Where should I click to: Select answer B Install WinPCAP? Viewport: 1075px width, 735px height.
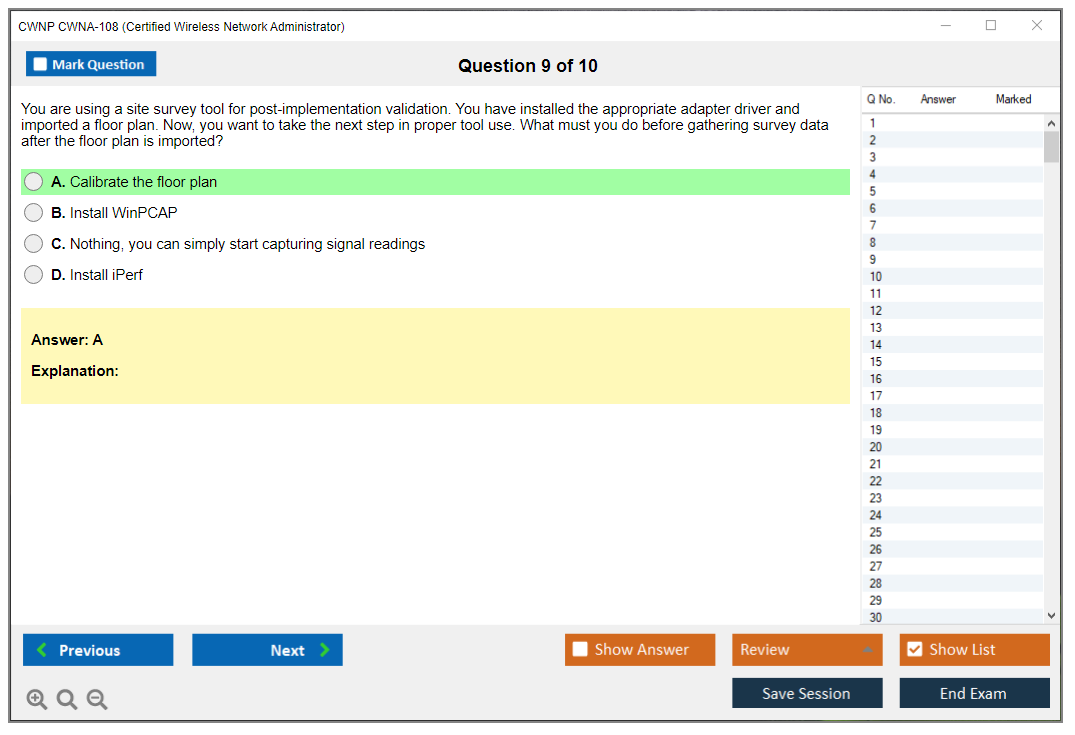[x=34, y=213]
